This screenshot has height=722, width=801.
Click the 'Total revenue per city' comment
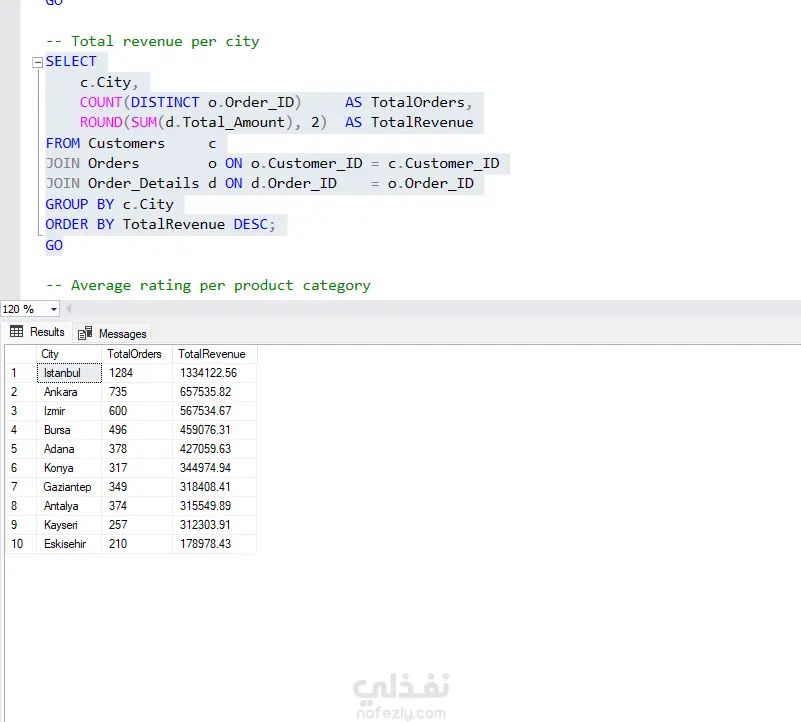tap(153, 41)
